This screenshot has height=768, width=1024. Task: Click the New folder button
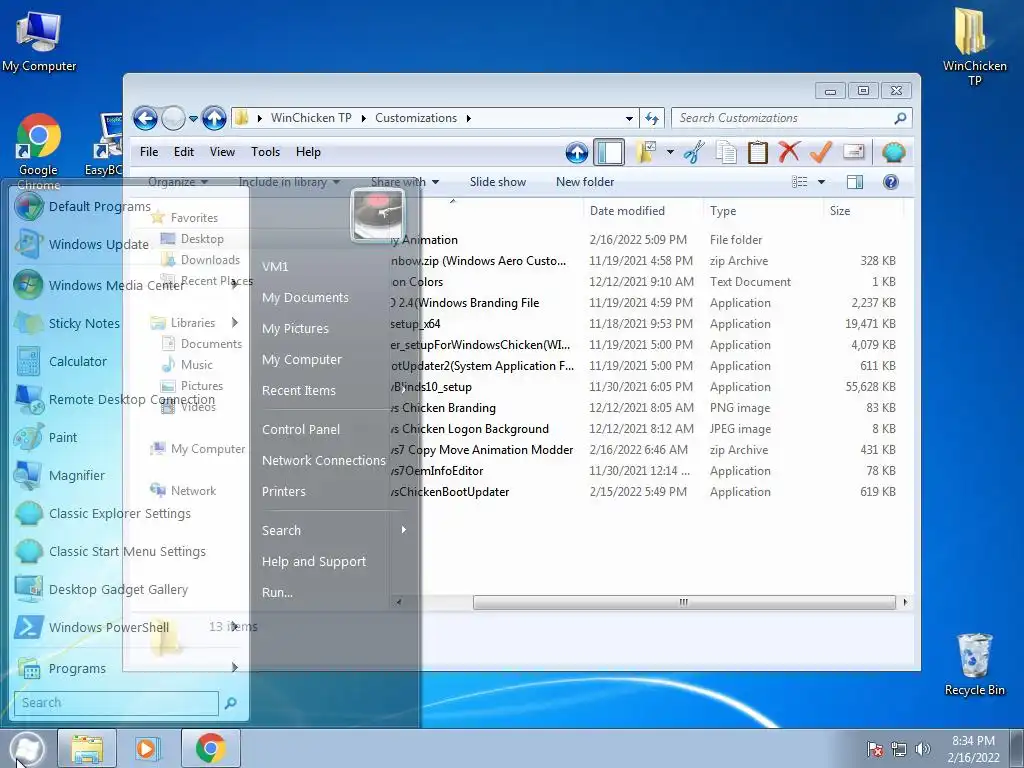click(x=584, y=182)
